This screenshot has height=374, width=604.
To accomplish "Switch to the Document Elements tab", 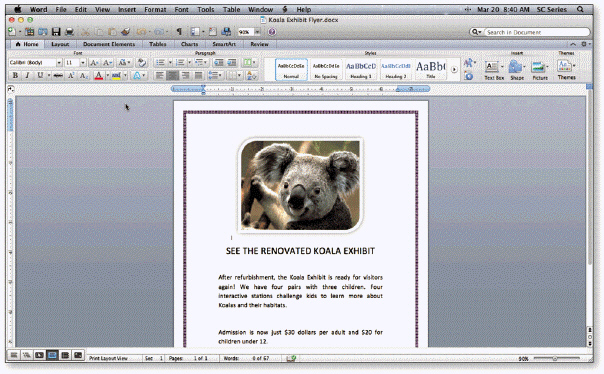I will (x=109, y=44).
